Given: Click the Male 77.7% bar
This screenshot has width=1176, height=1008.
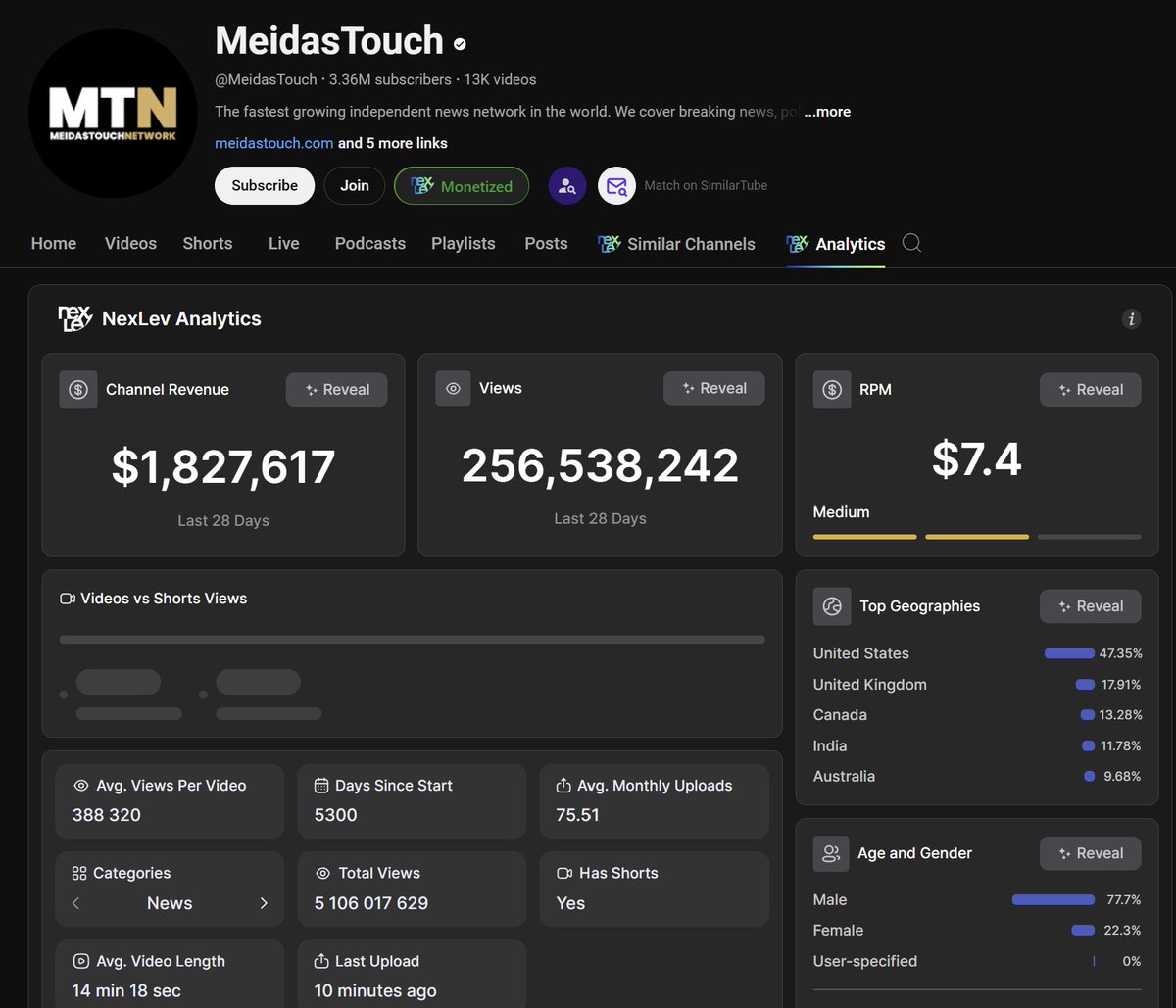Looking at the screenshot, I should point(1053,899).
